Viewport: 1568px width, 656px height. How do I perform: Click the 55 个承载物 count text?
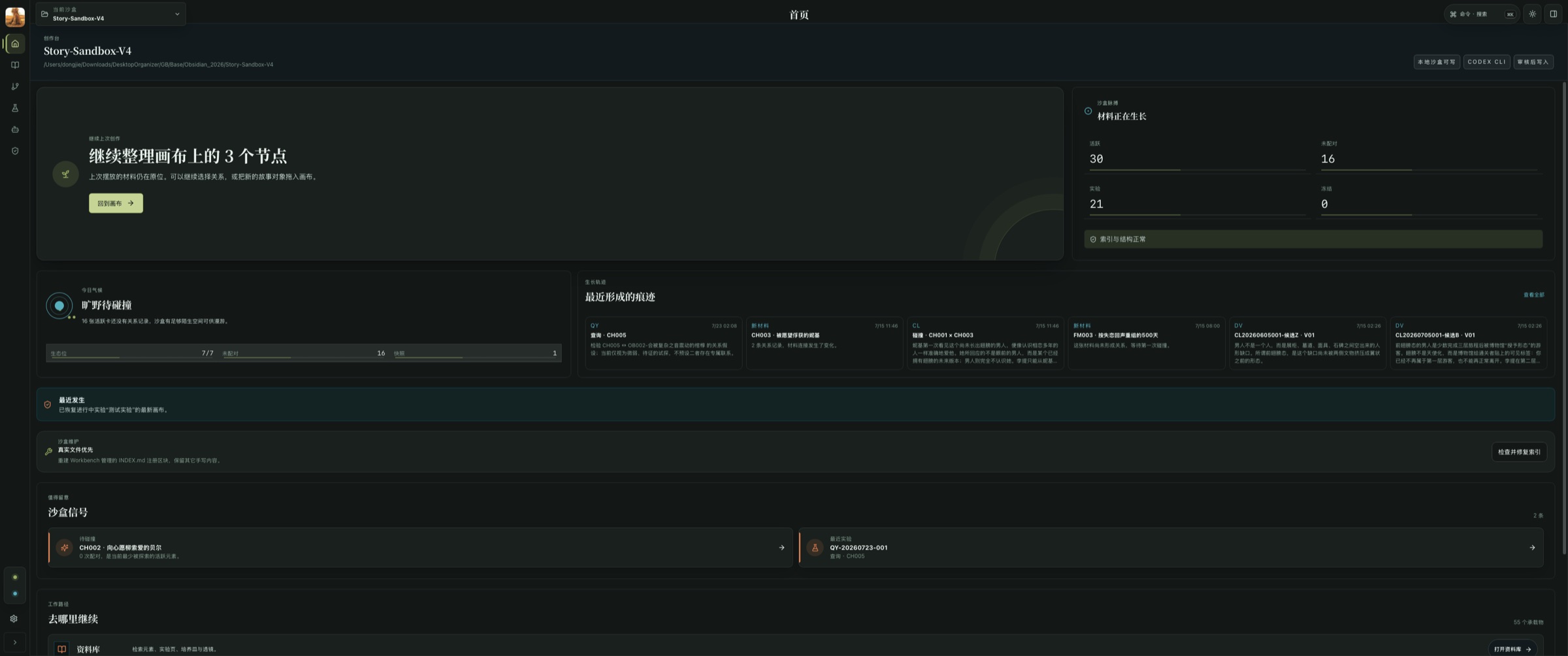pos(1528,622)
